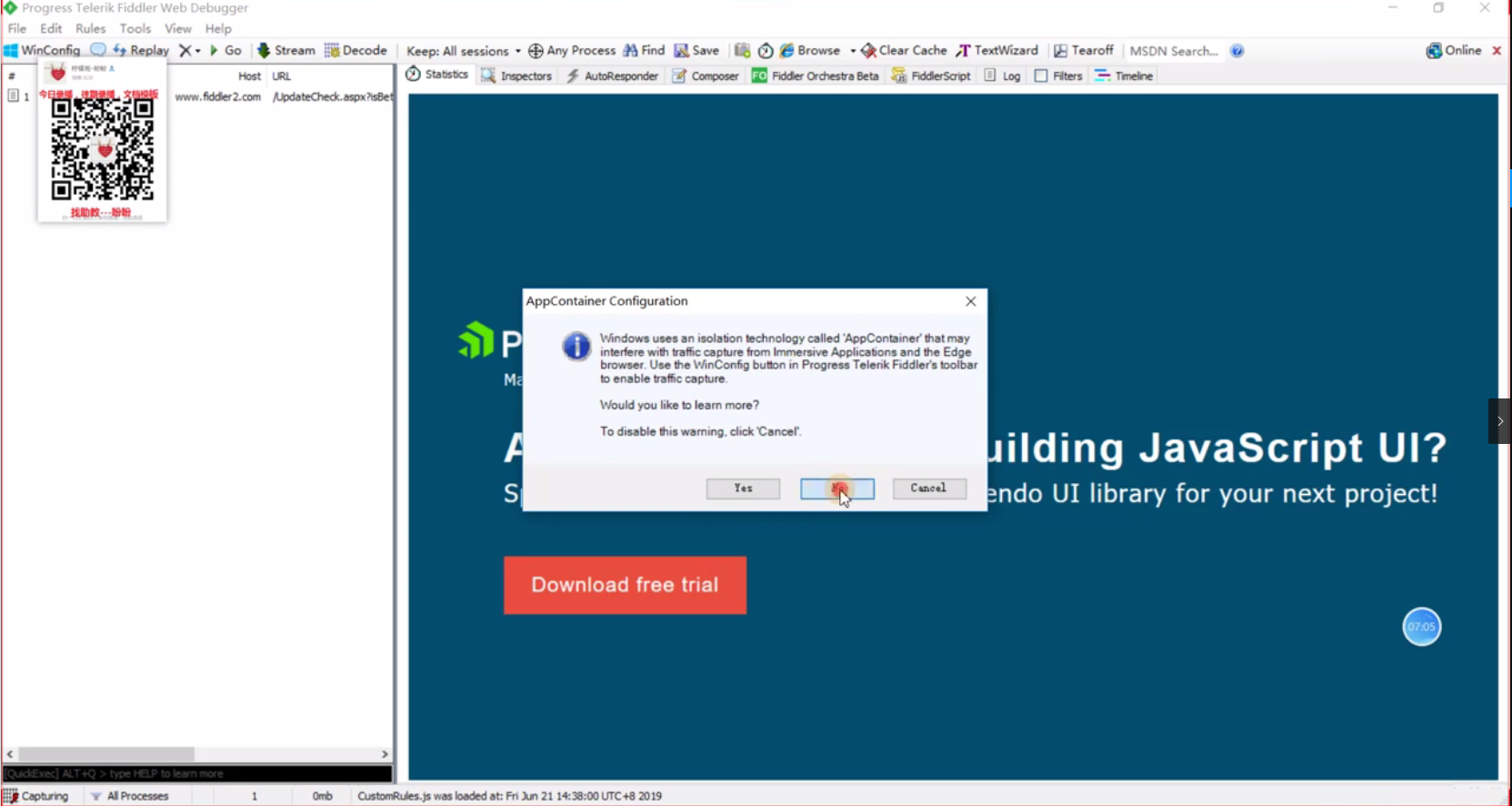
Task: Toggle Stream mode
Action: point(285,50)
